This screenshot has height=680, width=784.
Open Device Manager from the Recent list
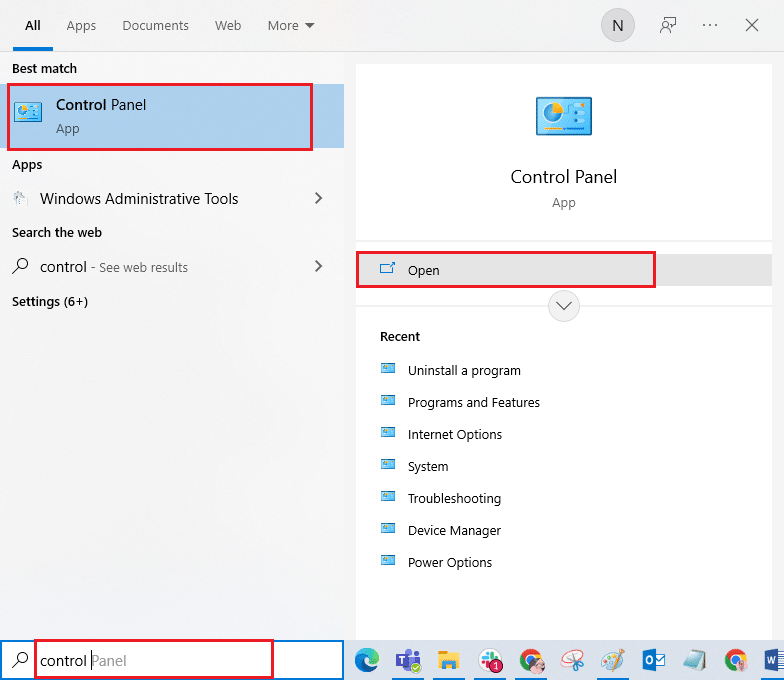[453, 530]
